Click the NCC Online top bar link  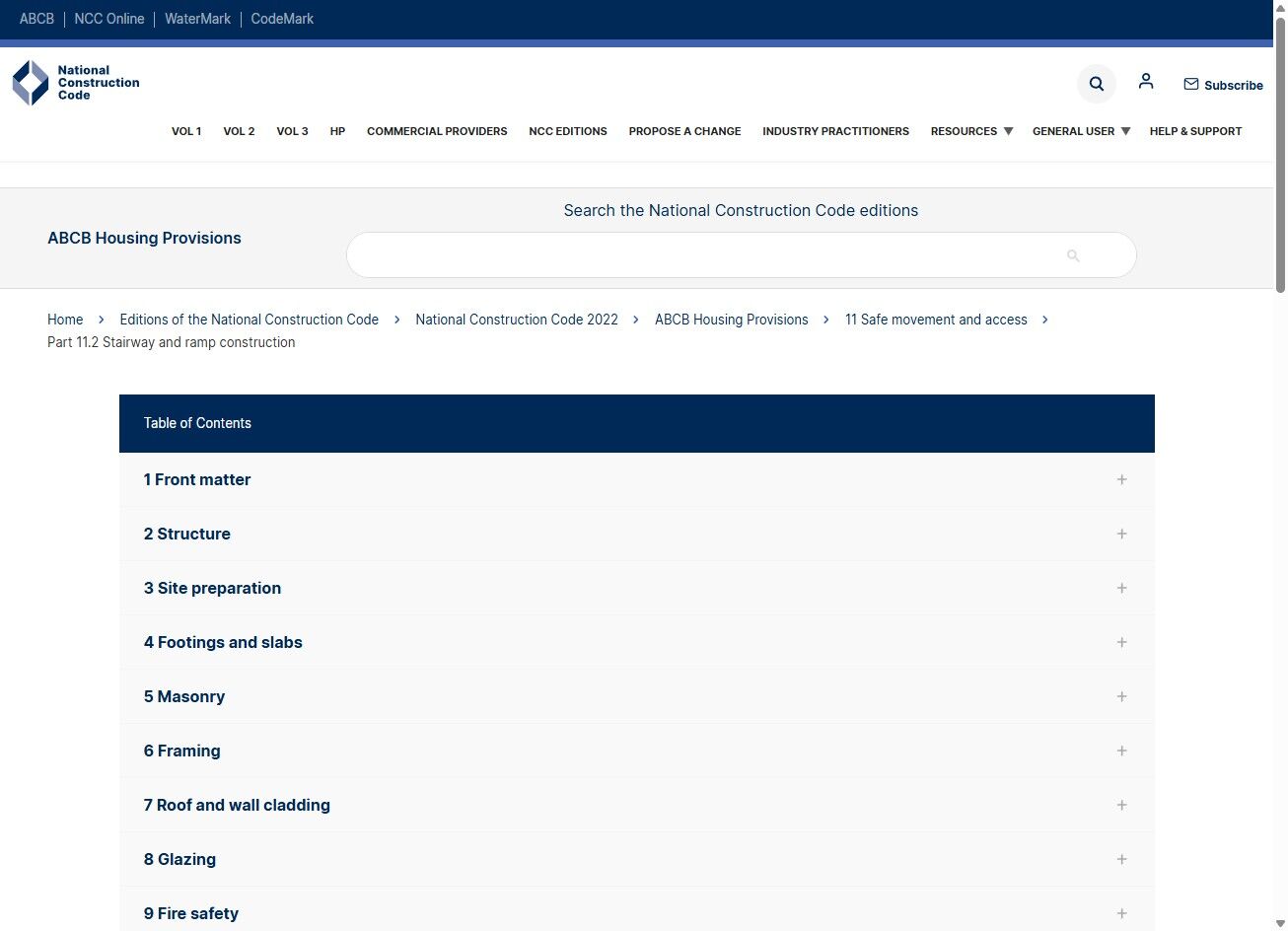coord(109,19)
